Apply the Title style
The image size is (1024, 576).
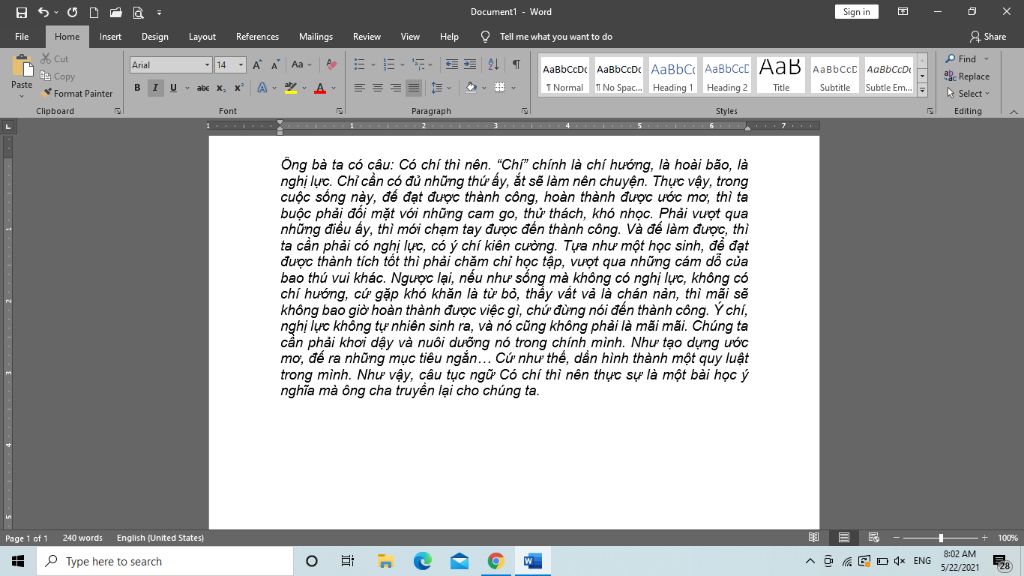click(780, 76)
